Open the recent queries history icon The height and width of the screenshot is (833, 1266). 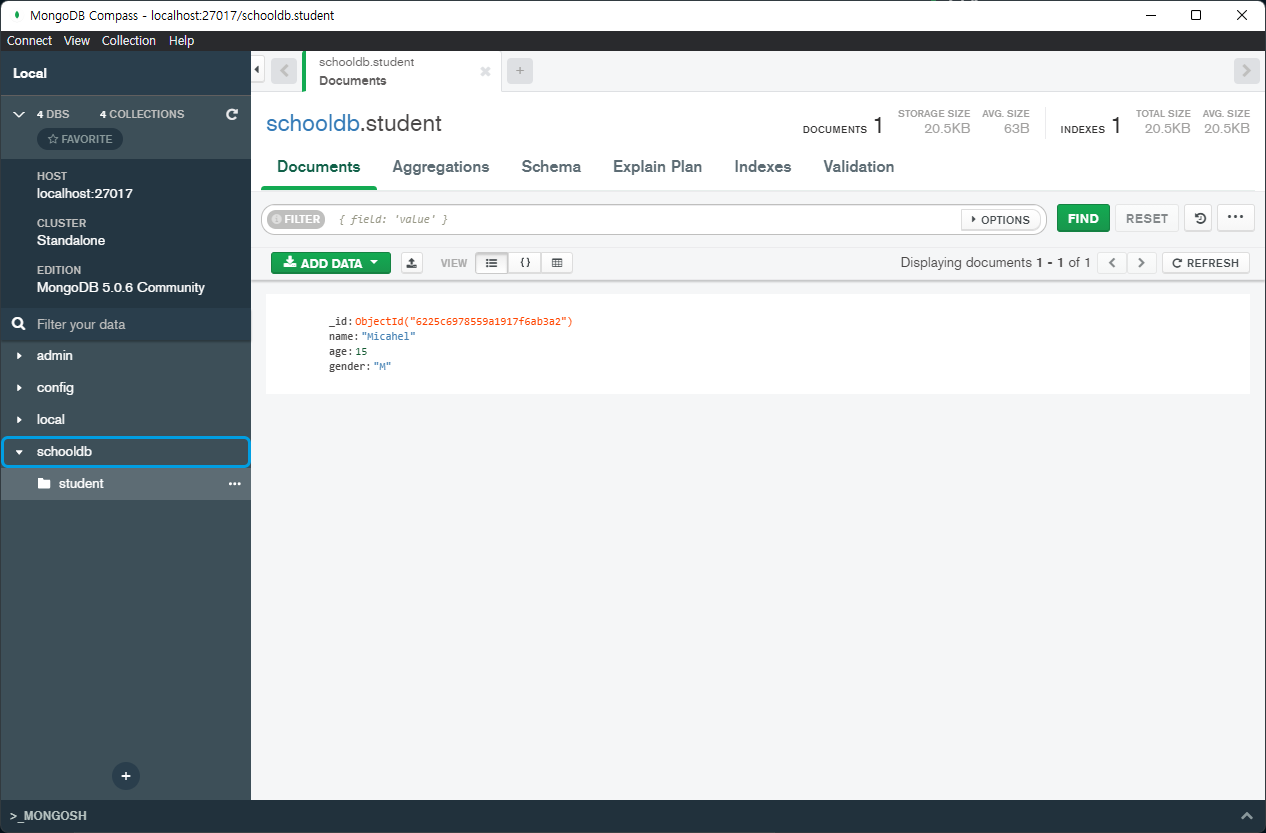pyautogui.click(x=1198, y=217)
